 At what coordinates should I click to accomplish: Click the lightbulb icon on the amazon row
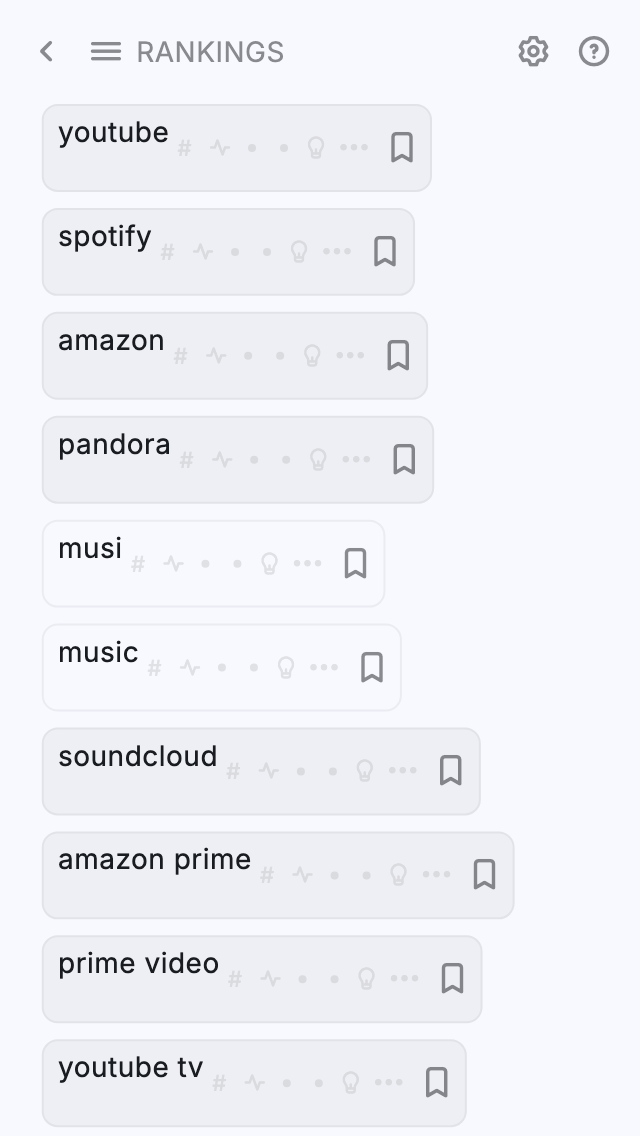click(312, 355)
